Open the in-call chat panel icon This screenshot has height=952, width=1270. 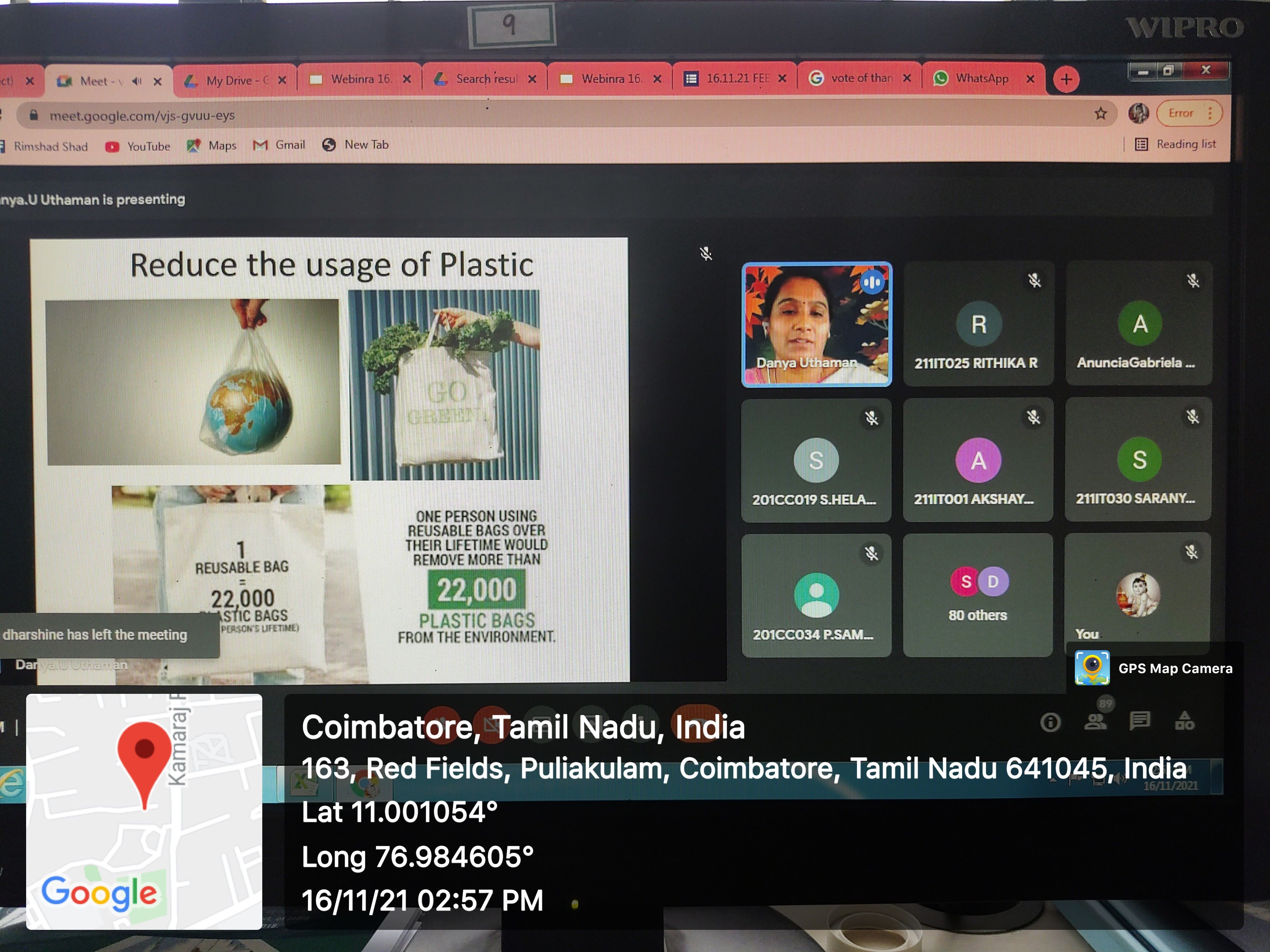point(1140,721)
